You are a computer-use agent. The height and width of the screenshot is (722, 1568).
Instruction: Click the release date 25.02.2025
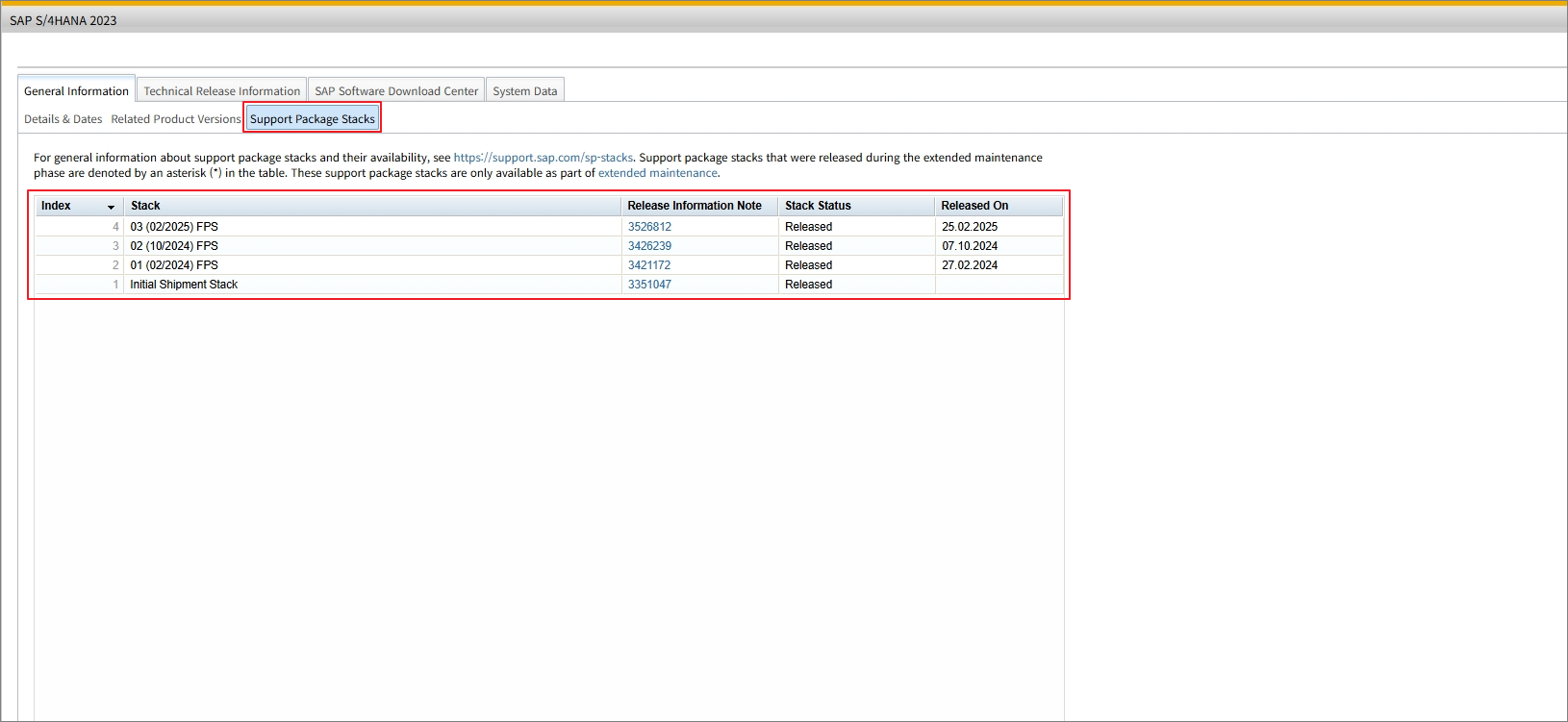(970, 227)
